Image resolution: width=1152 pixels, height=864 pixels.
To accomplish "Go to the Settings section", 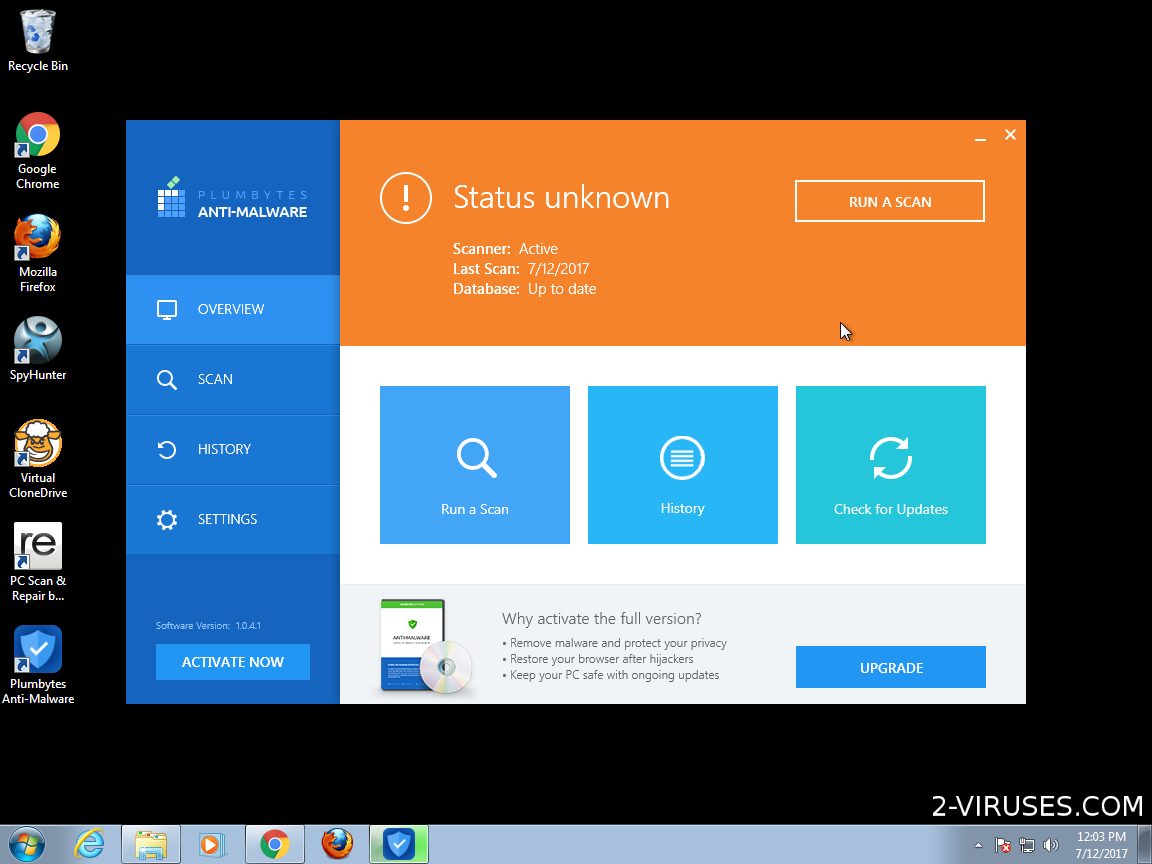I will click(227, 519).
